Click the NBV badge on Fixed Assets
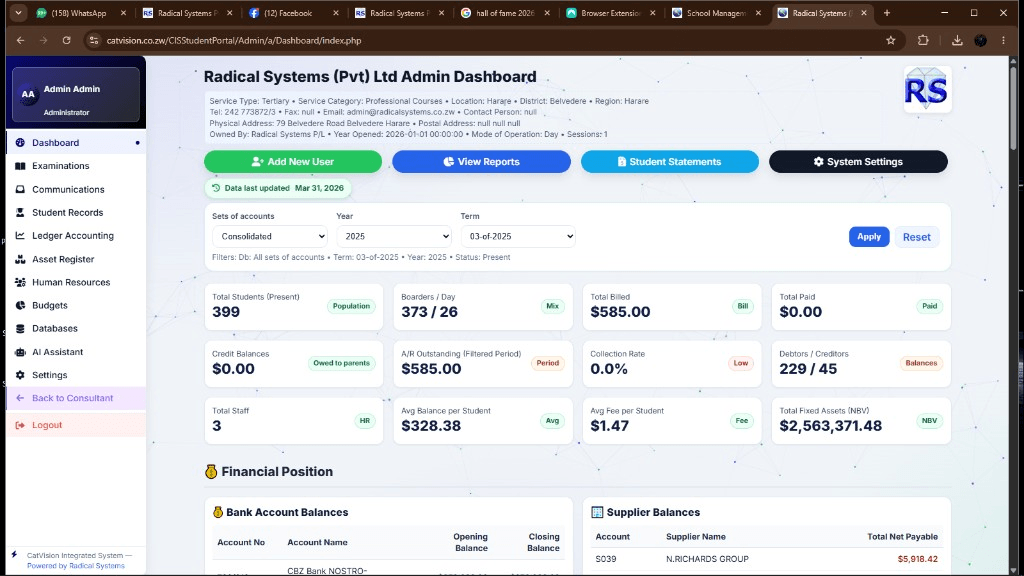 pos(929,421)
